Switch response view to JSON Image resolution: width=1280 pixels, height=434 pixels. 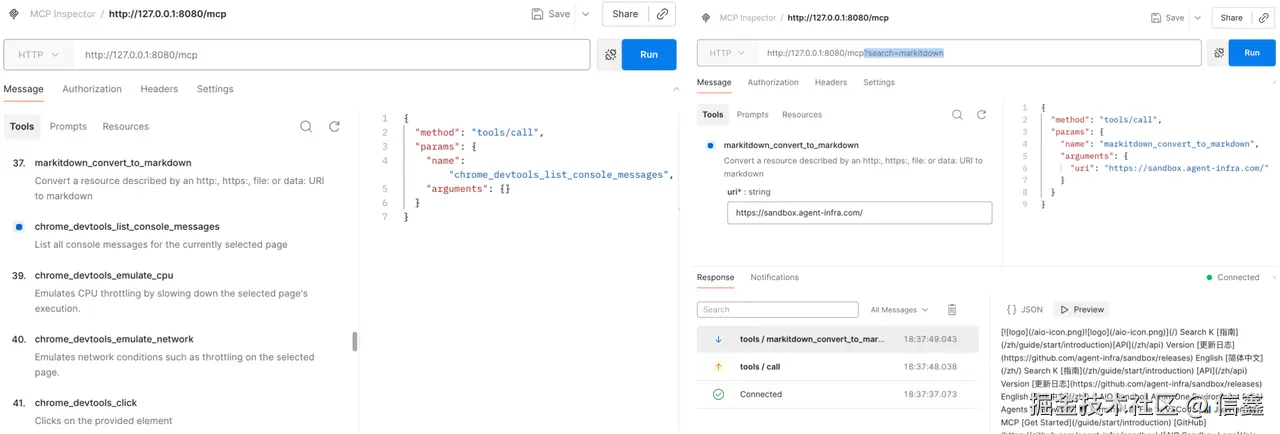[1025, 310]
